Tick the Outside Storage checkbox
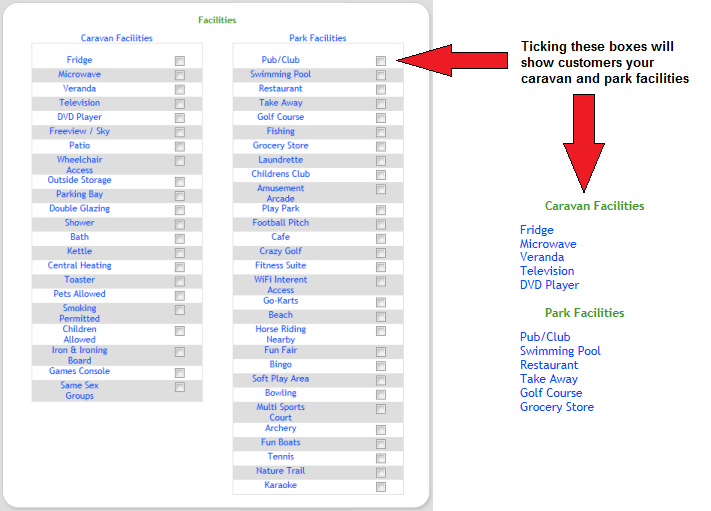 [x=180, y=181]
